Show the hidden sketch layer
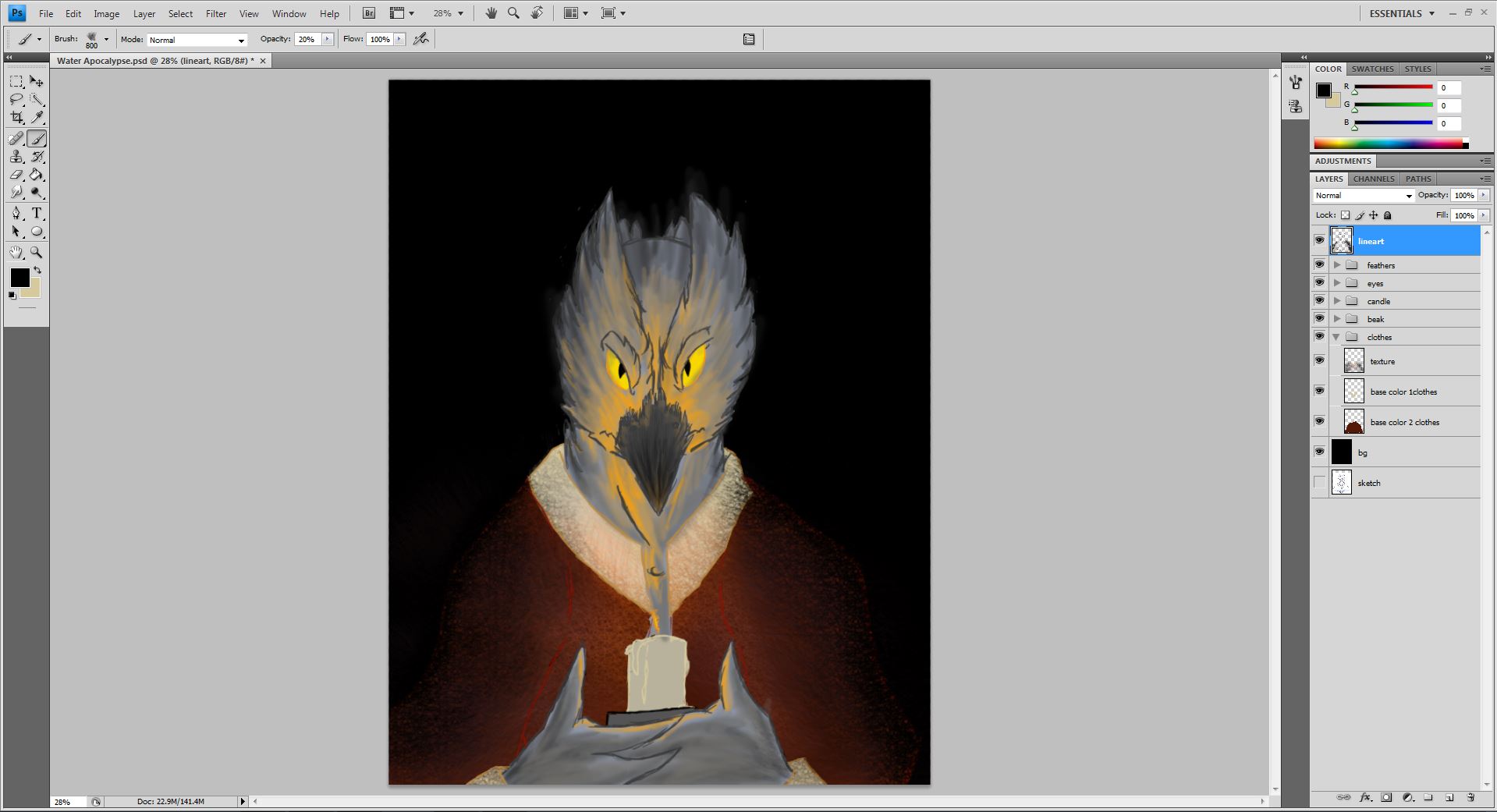Image resolution: width=1497 pixels, height=812 pixels. click(1319, 483)
